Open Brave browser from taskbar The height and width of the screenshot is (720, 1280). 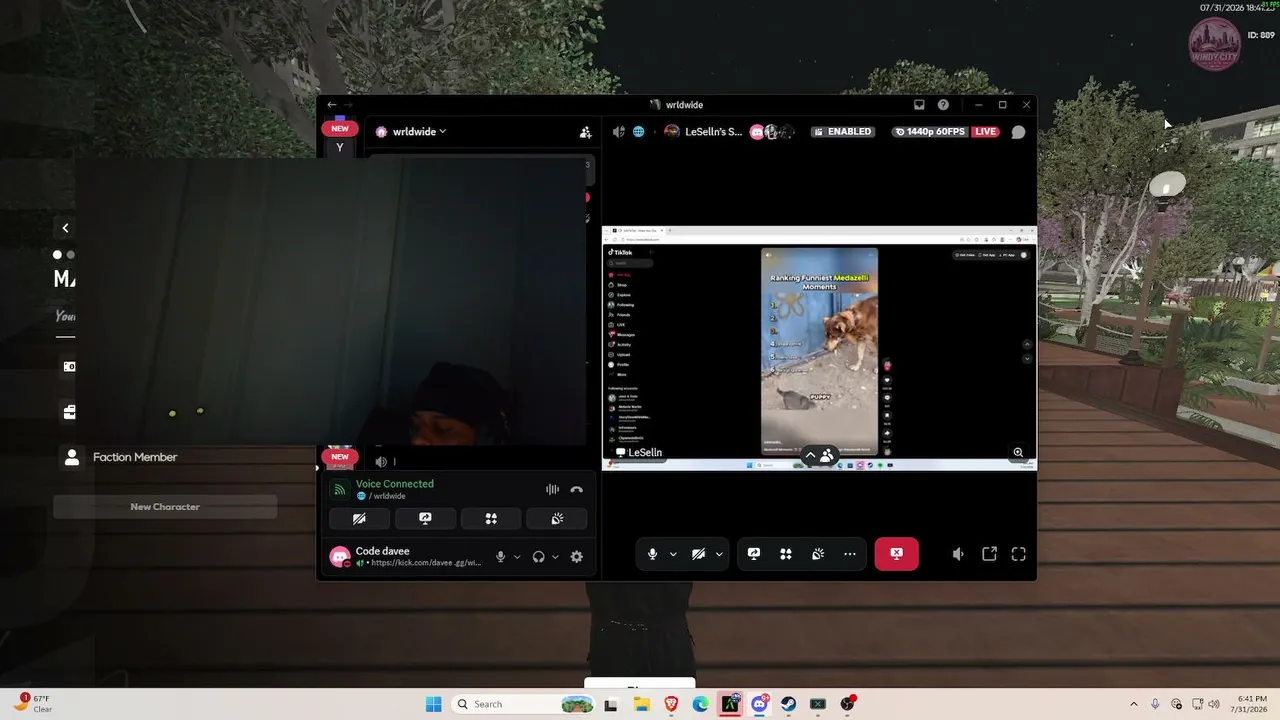671,704
